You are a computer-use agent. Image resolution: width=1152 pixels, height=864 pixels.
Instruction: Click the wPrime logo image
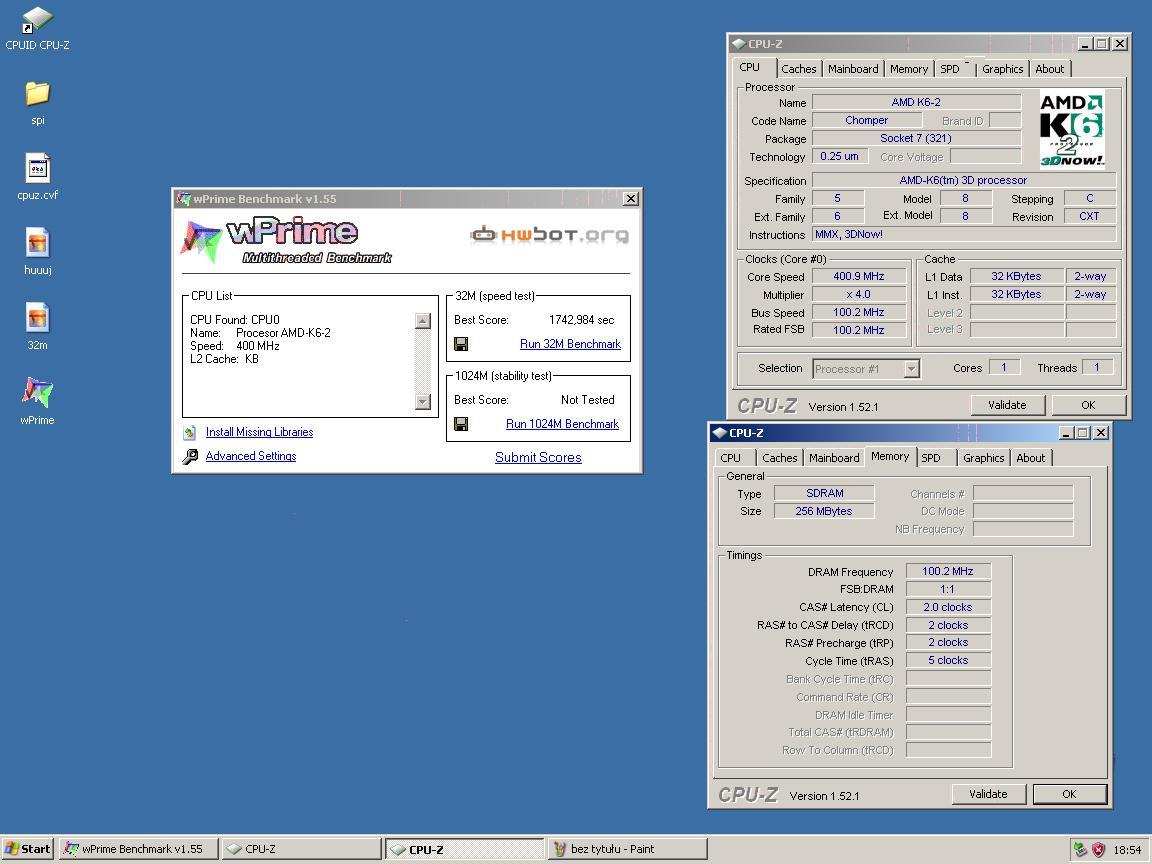coord(287,240)
